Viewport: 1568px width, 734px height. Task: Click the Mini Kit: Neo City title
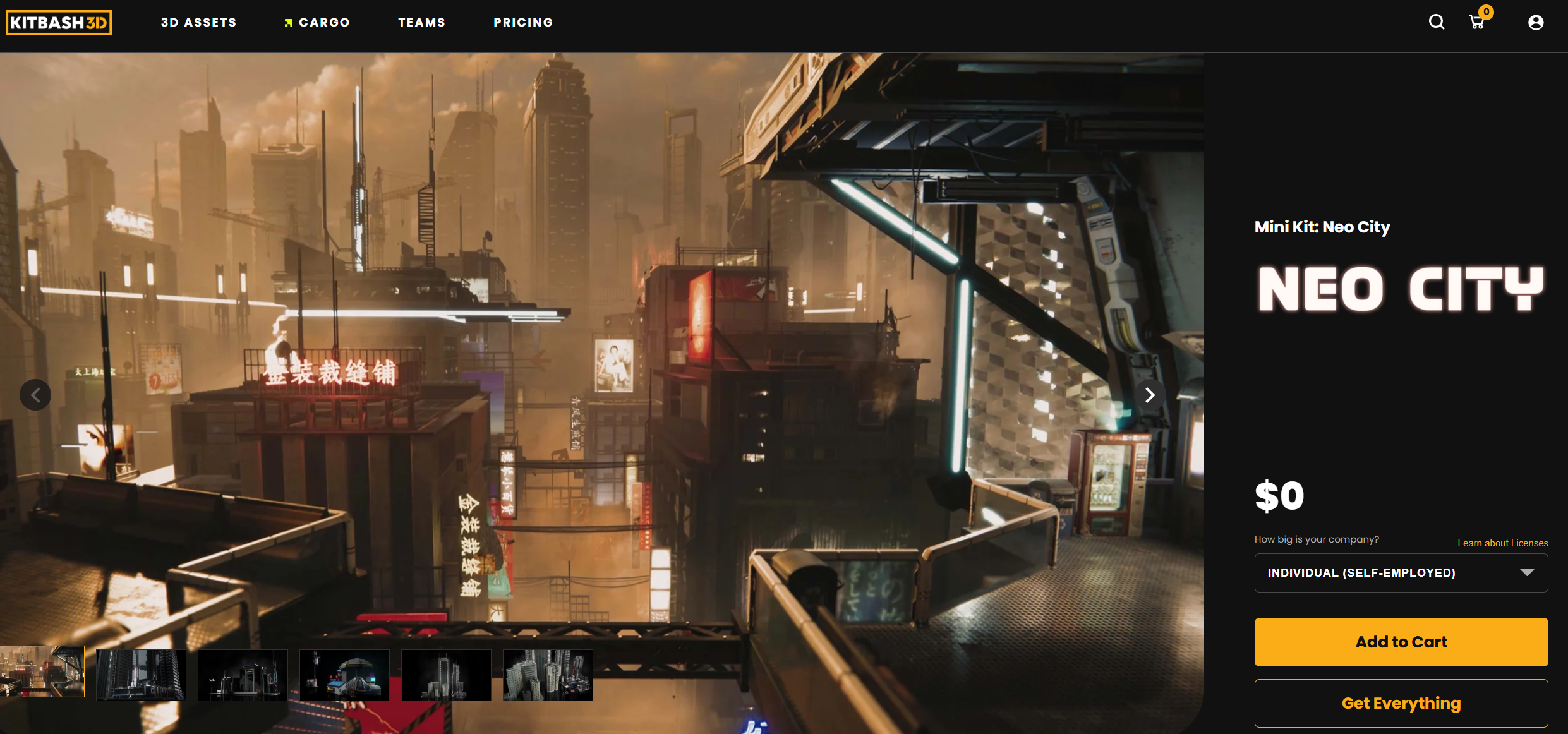point(1322,227)
